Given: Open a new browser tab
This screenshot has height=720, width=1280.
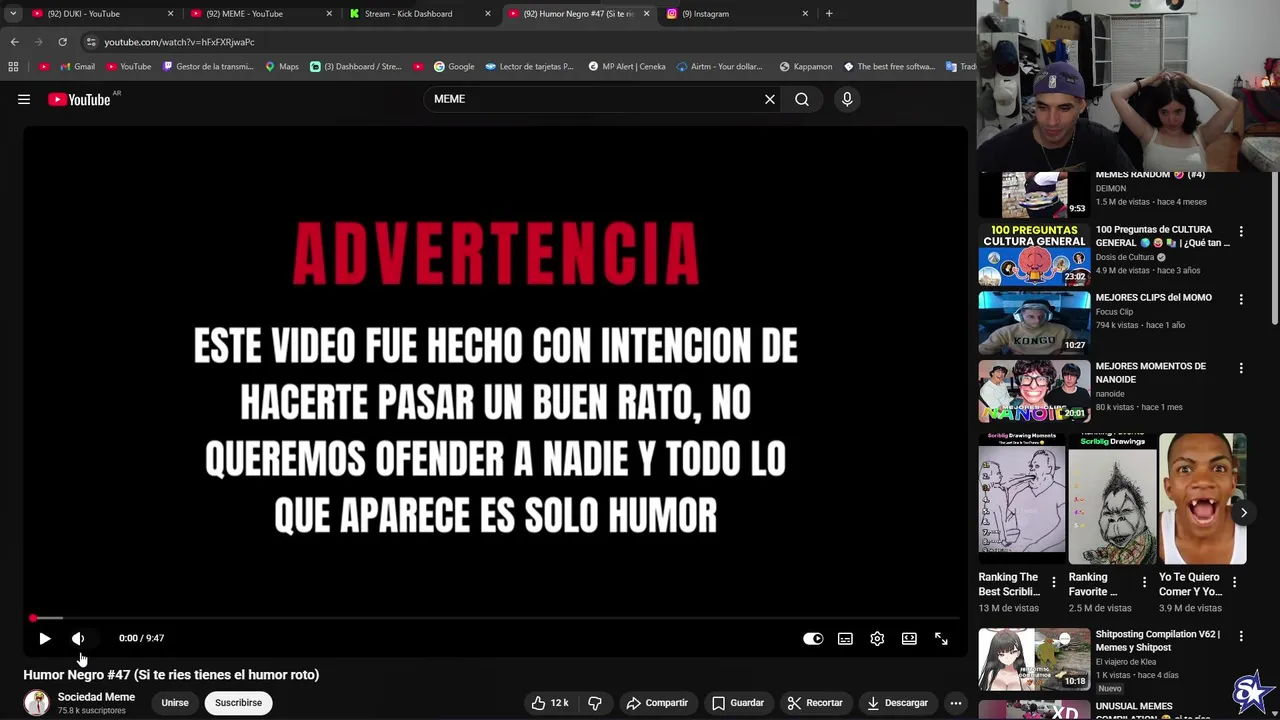Looking at the screenshot, I should 829,14.
